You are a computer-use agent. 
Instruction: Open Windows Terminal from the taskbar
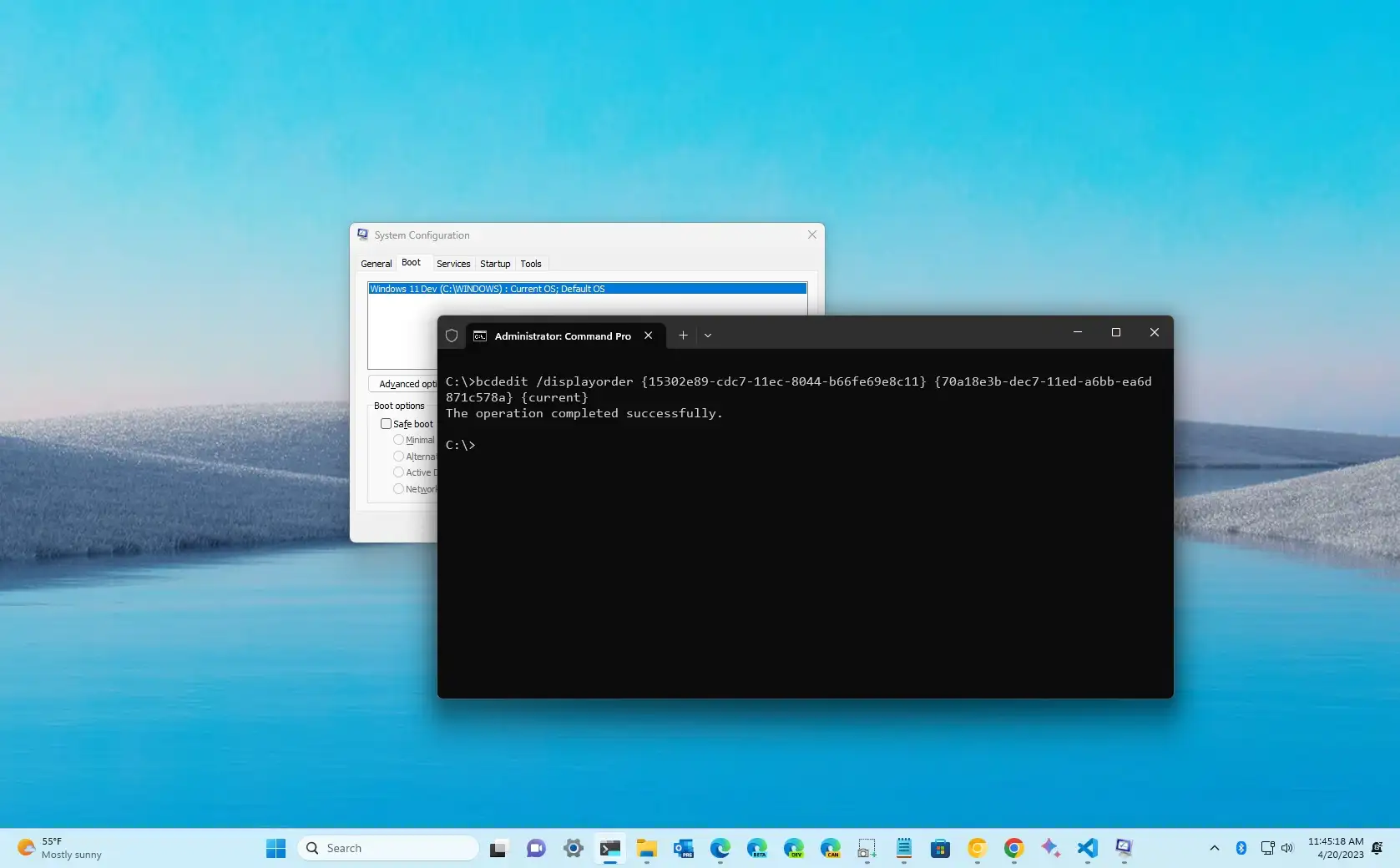click(609, 848)
